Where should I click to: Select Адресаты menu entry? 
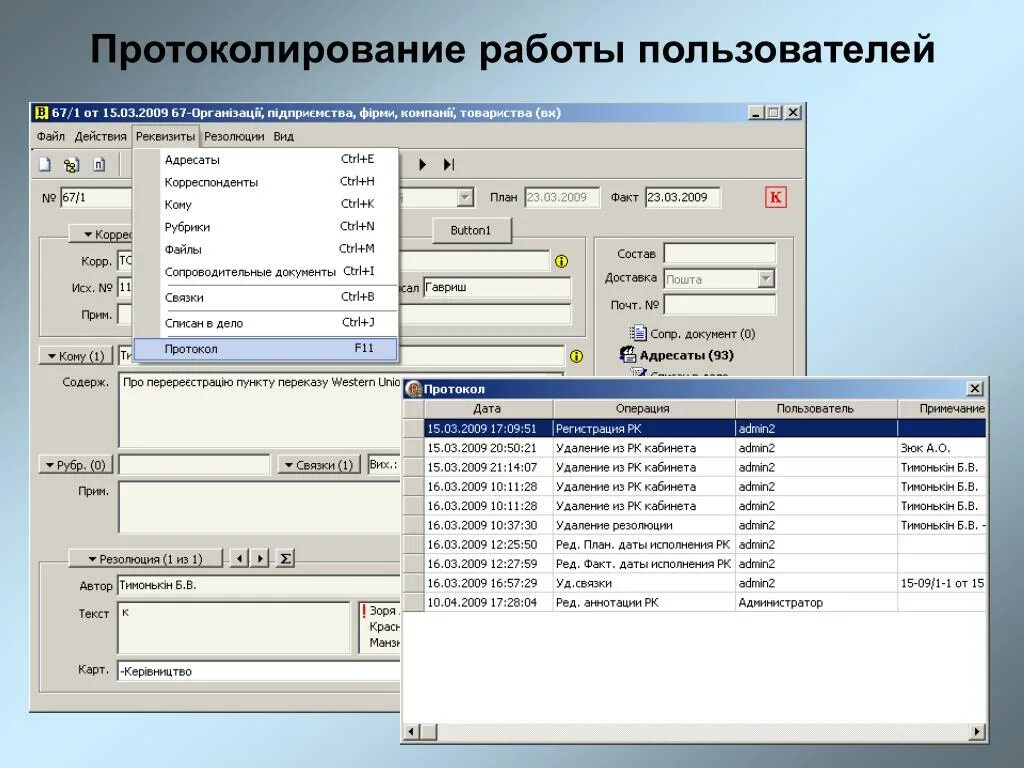click(265, 159)
